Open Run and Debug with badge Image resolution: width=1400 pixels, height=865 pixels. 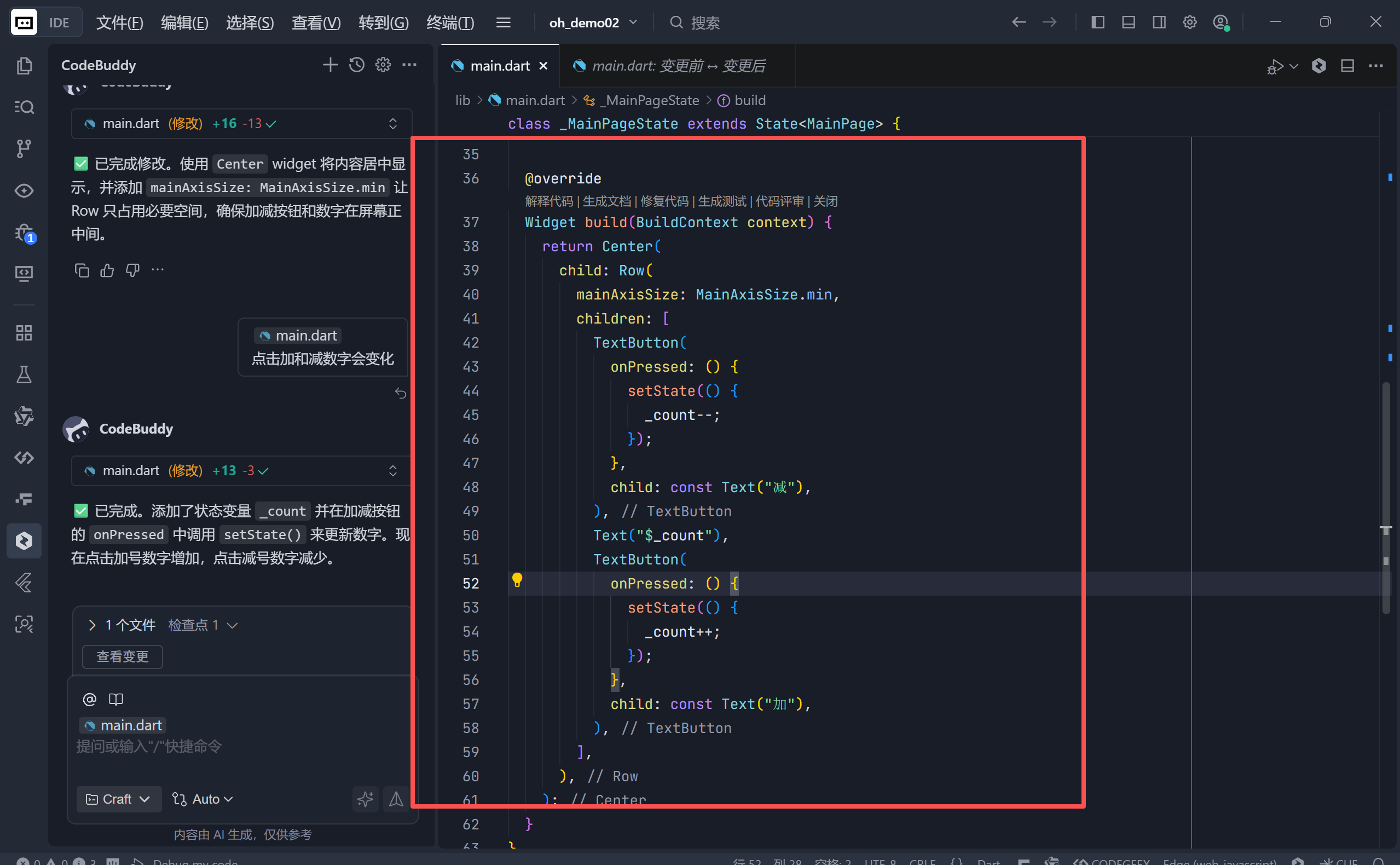tap(24, 232)
